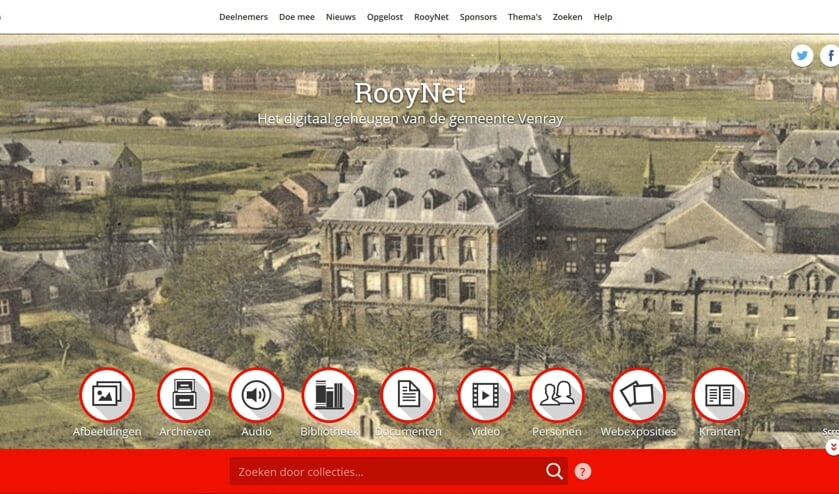Select the RooyNet menu item
This screenshot has width=839, height=494.
tap(431, 17)
